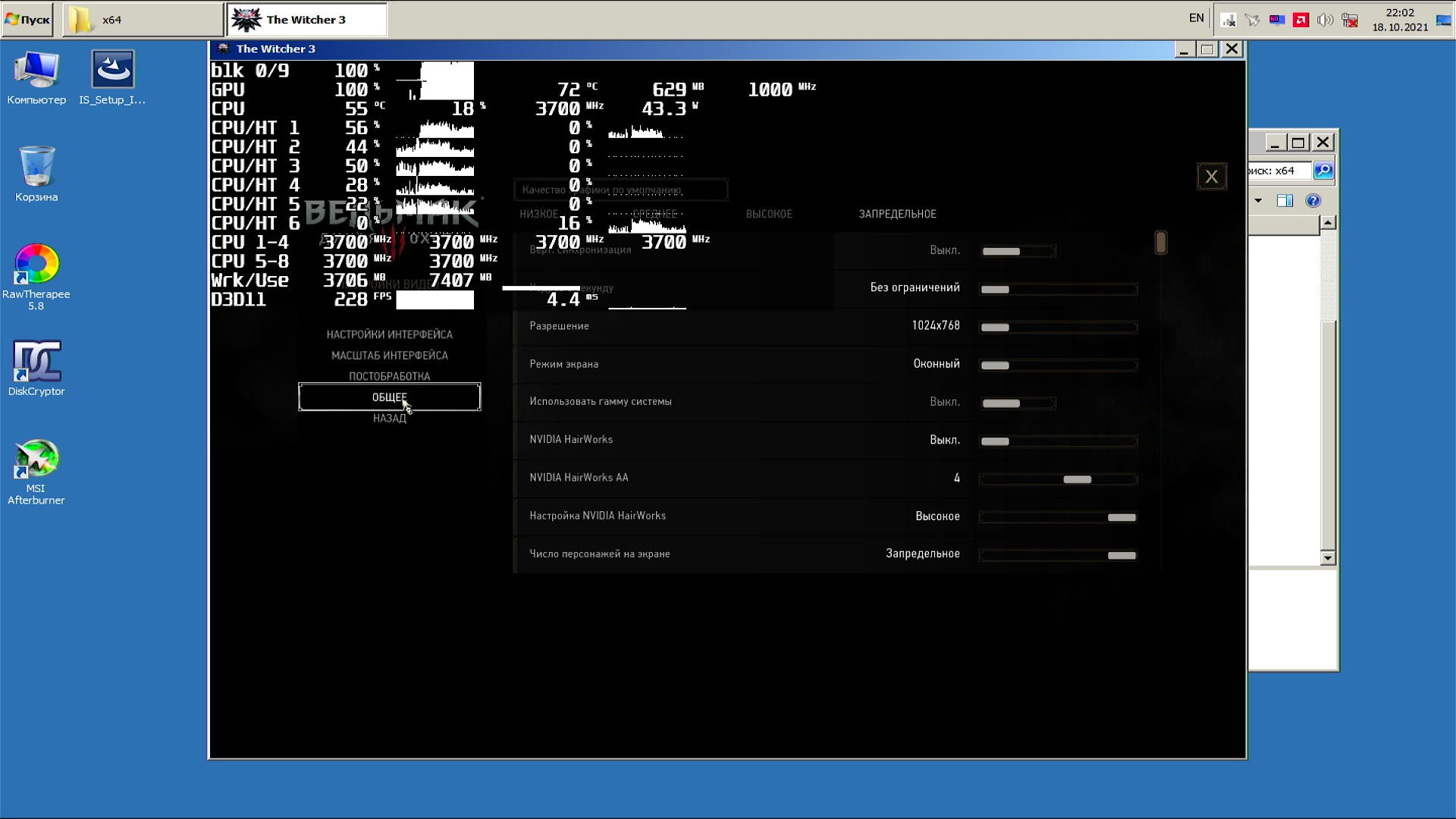
Task: Click the blue search magnifier button
Action: (1323, 171)
